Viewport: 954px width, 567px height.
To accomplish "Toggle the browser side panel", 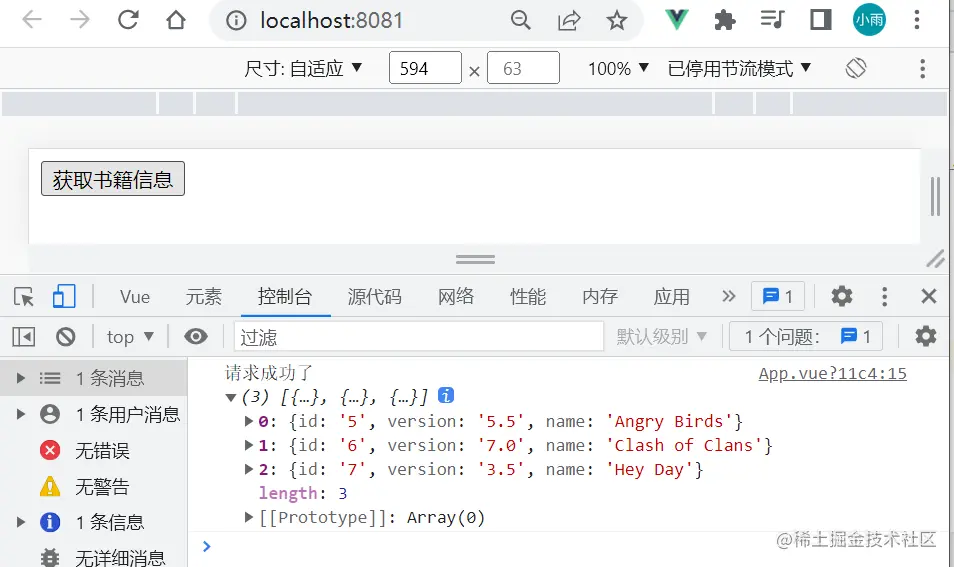I will pos(821,20).
